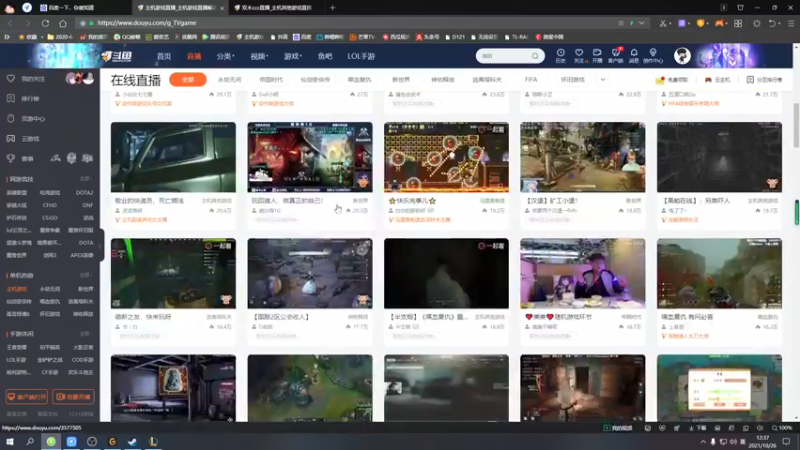Open the 云主机 gamepad link

click(x=717, y=80)
